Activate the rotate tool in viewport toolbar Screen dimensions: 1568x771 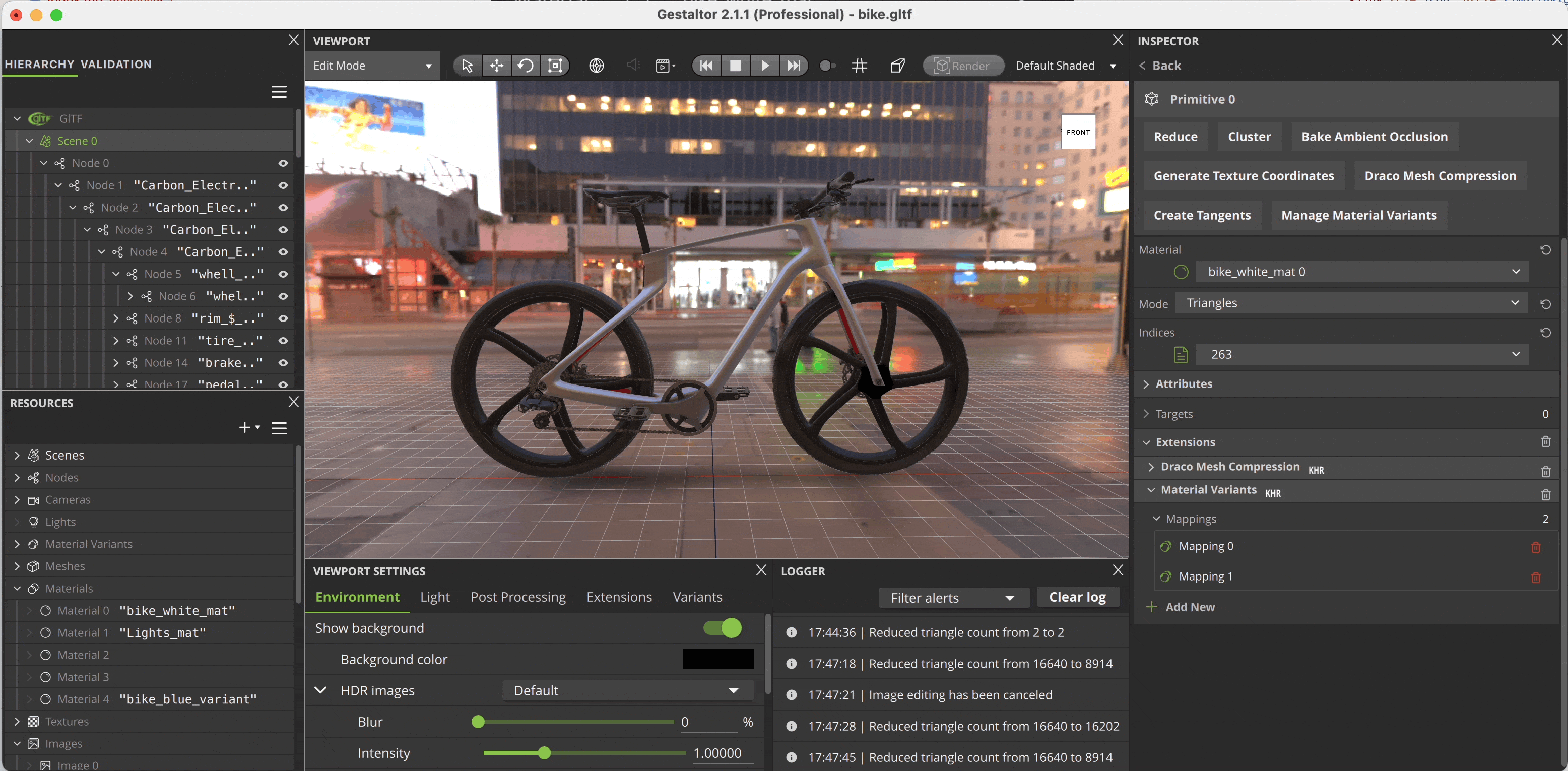[x=526, y=66]
